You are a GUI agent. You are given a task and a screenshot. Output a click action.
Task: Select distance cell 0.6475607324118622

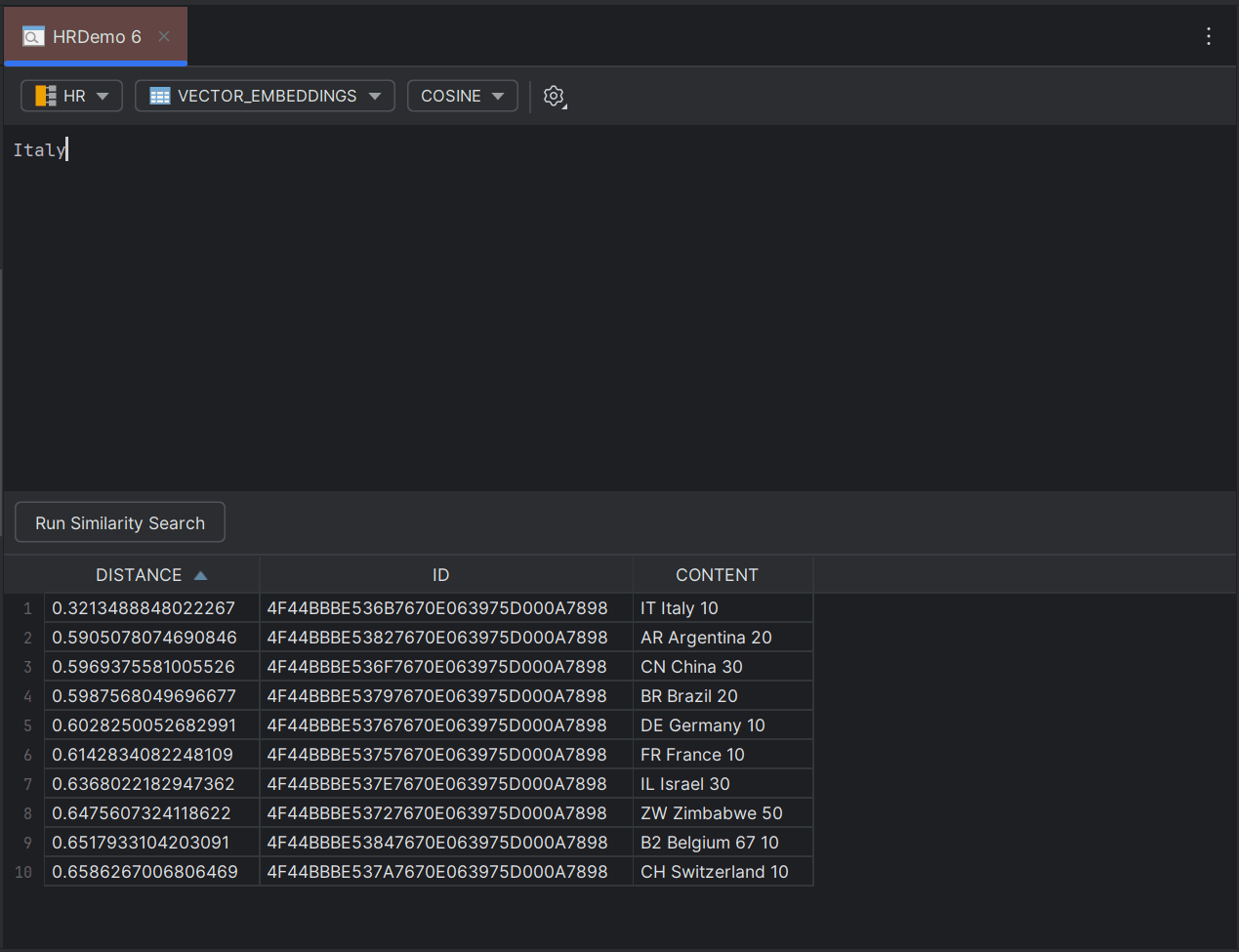click(152, 813)
